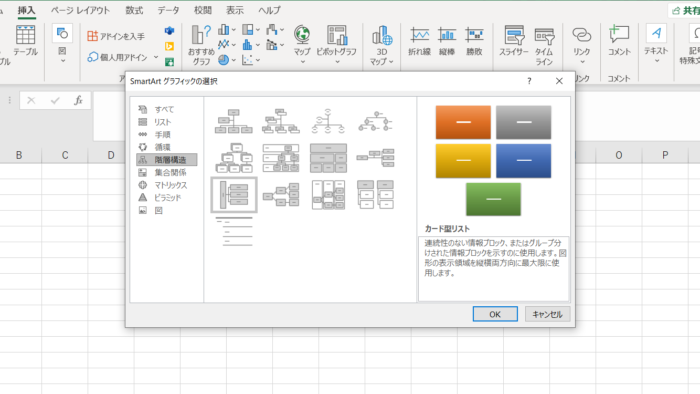Screen dimensions: 700x394
Task: Open the 校閲 (Review) tab
Action: click(x=203, y=10)
